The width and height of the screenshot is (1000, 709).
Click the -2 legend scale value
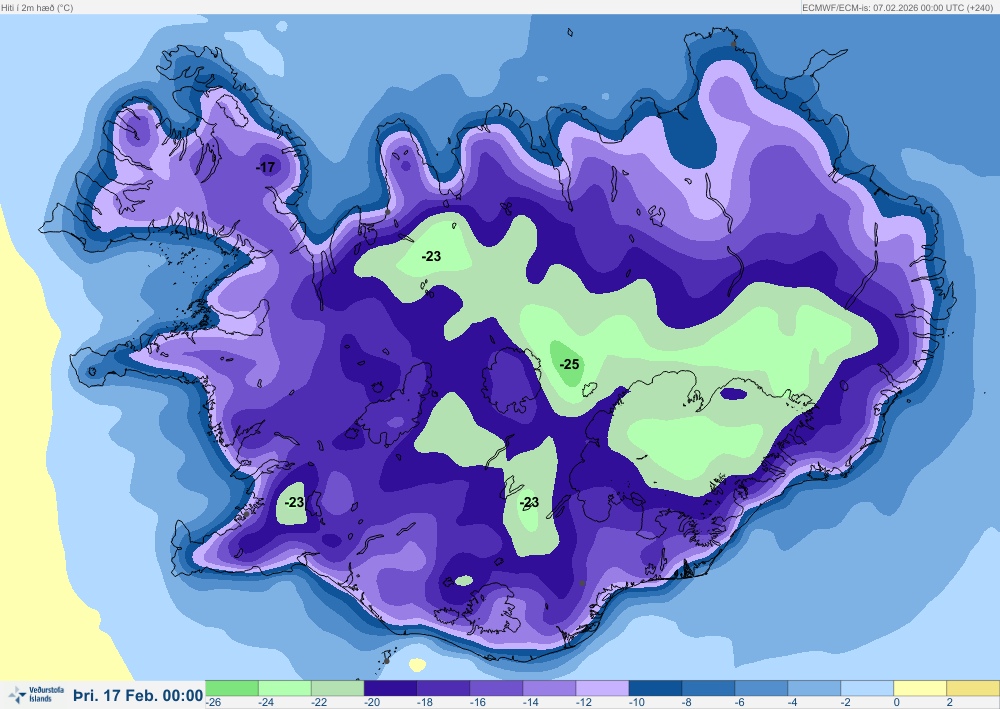[845, 702]
